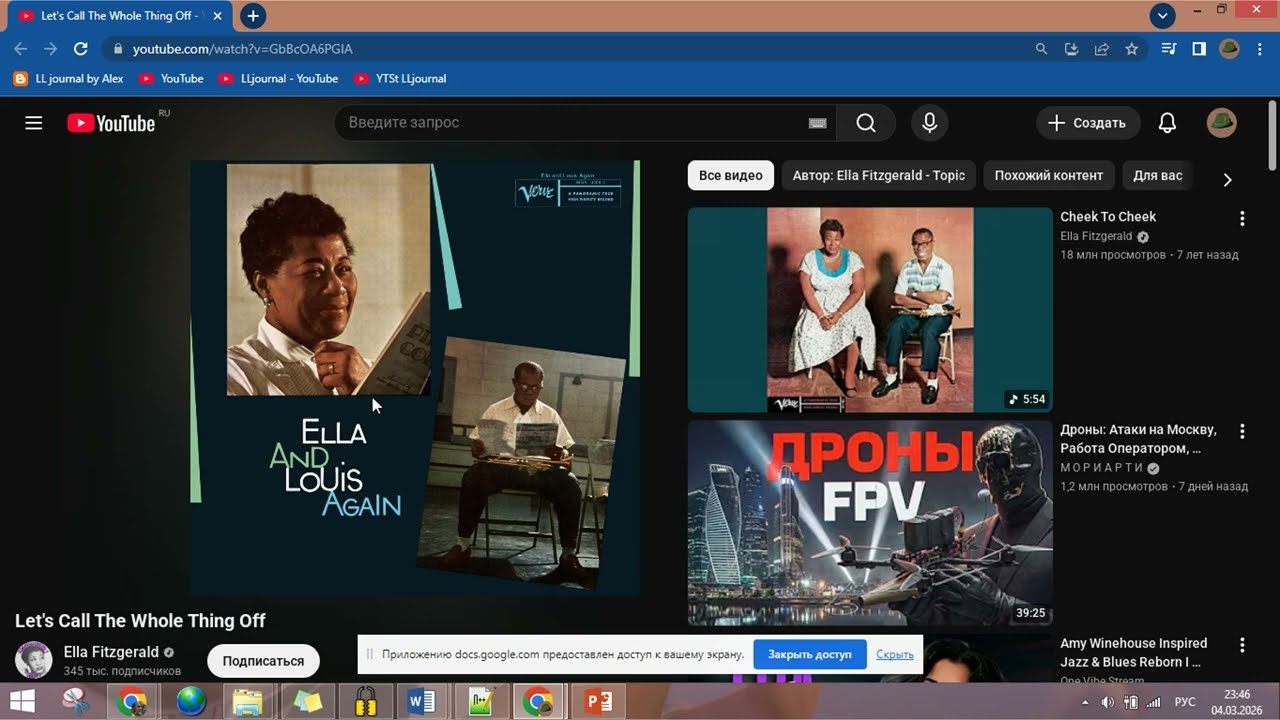
Task: Click Подписаться subscribe button
Action: 263,661
